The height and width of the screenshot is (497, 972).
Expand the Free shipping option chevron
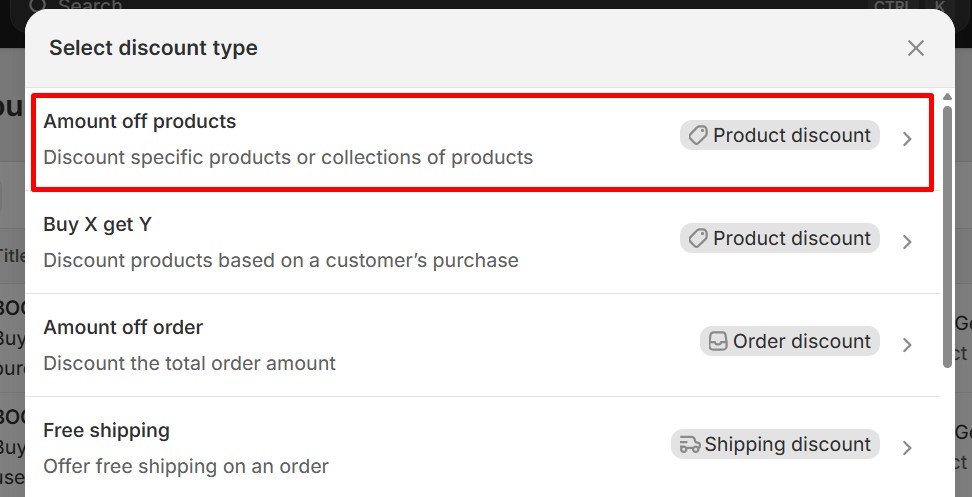(x=907, y=448)
